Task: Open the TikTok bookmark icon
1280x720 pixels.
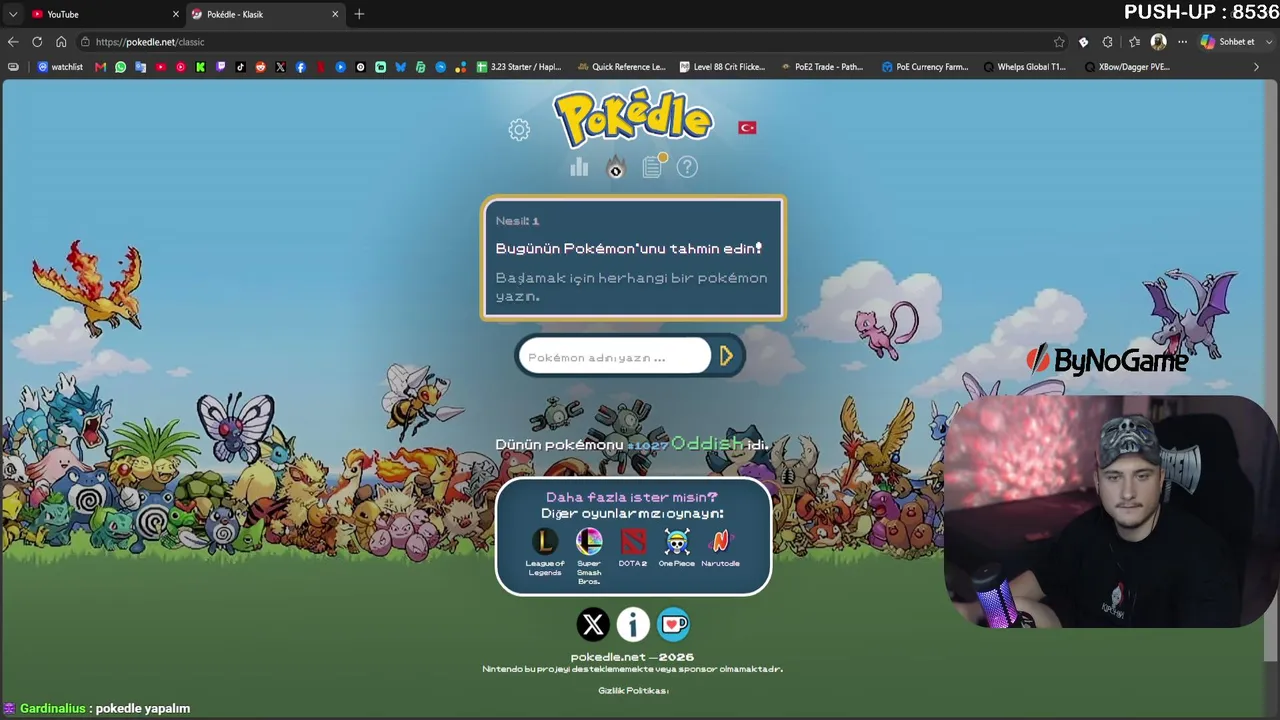Action: point(240,67)
